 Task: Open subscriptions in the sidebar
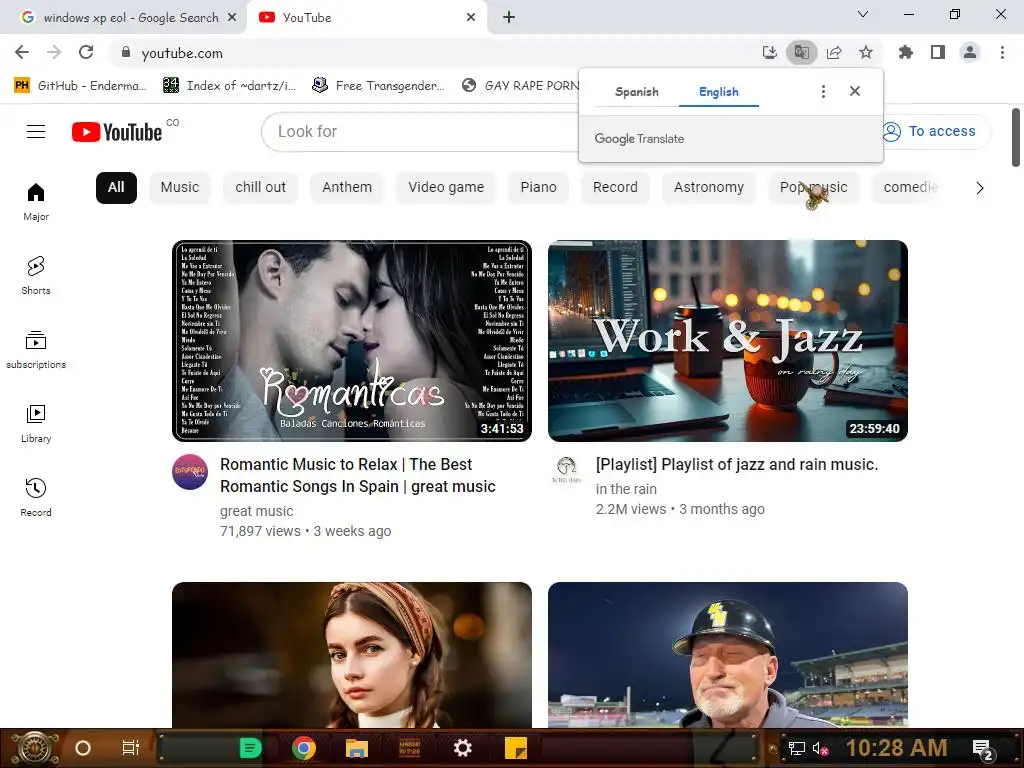(36, 349)
